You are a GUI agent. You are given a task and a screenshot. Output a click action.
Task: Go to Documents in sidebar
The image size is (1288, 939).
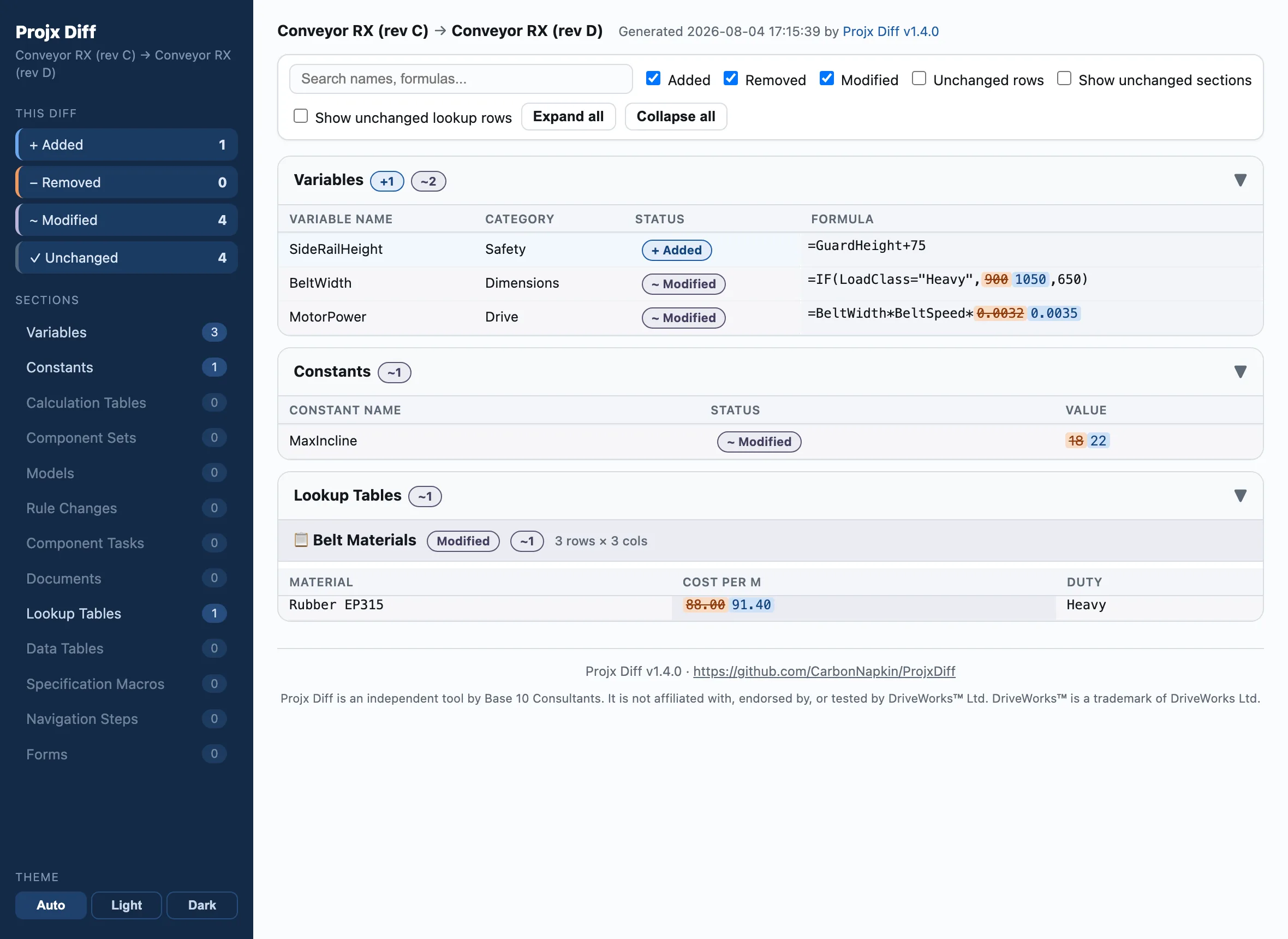126,578
